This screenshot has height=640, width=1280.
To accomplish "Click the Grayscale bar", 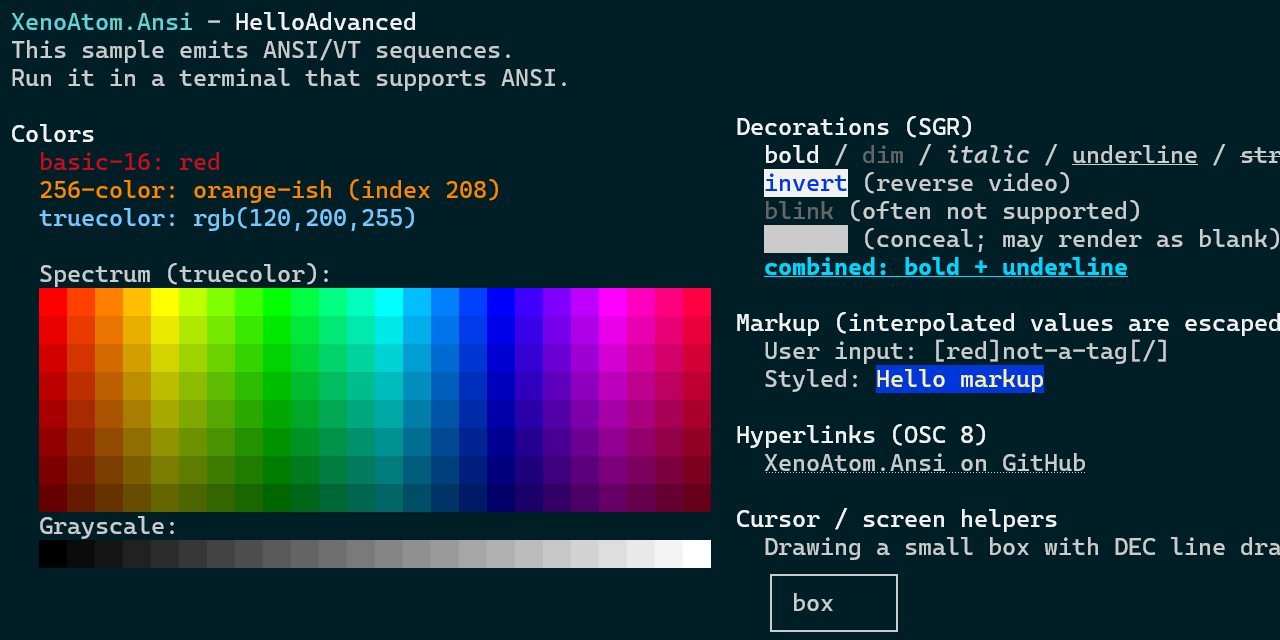I will point(375,553).
